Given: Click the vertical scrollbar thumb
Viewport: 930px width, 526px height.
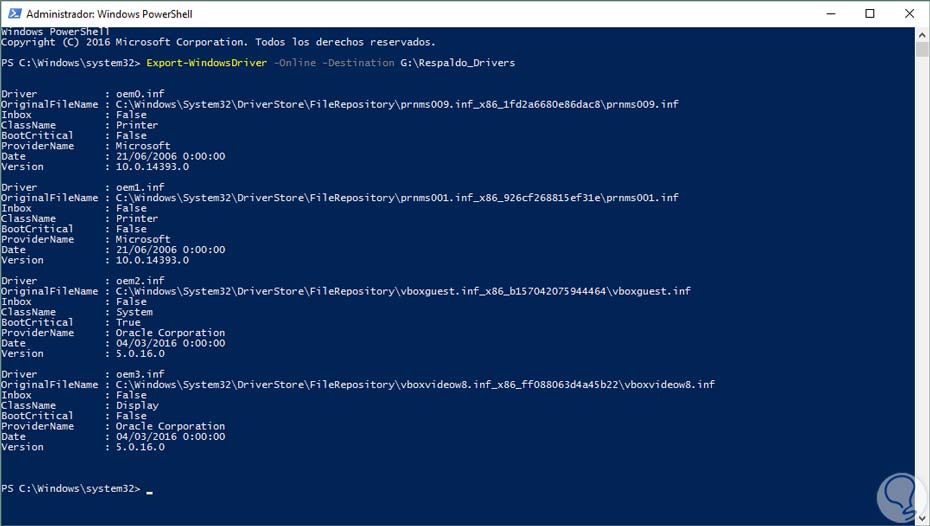Looking at the screenshot, I should pyautogui.click(x=921, y=51).
